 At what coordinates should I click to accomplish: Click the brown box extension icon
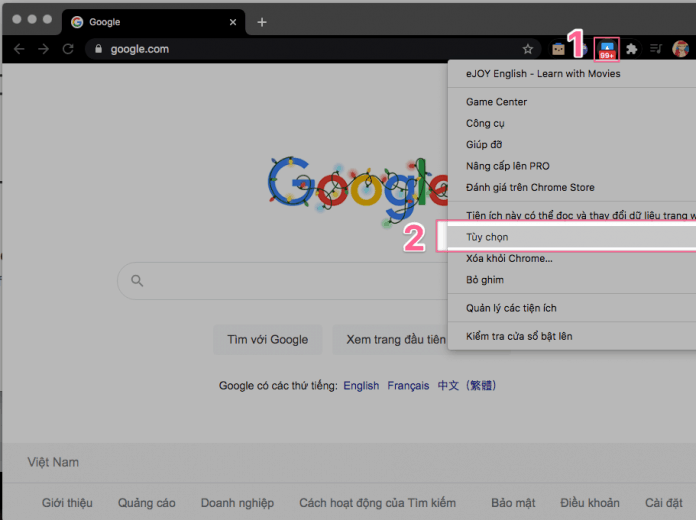pyautogui.click(x=558, y=49)
